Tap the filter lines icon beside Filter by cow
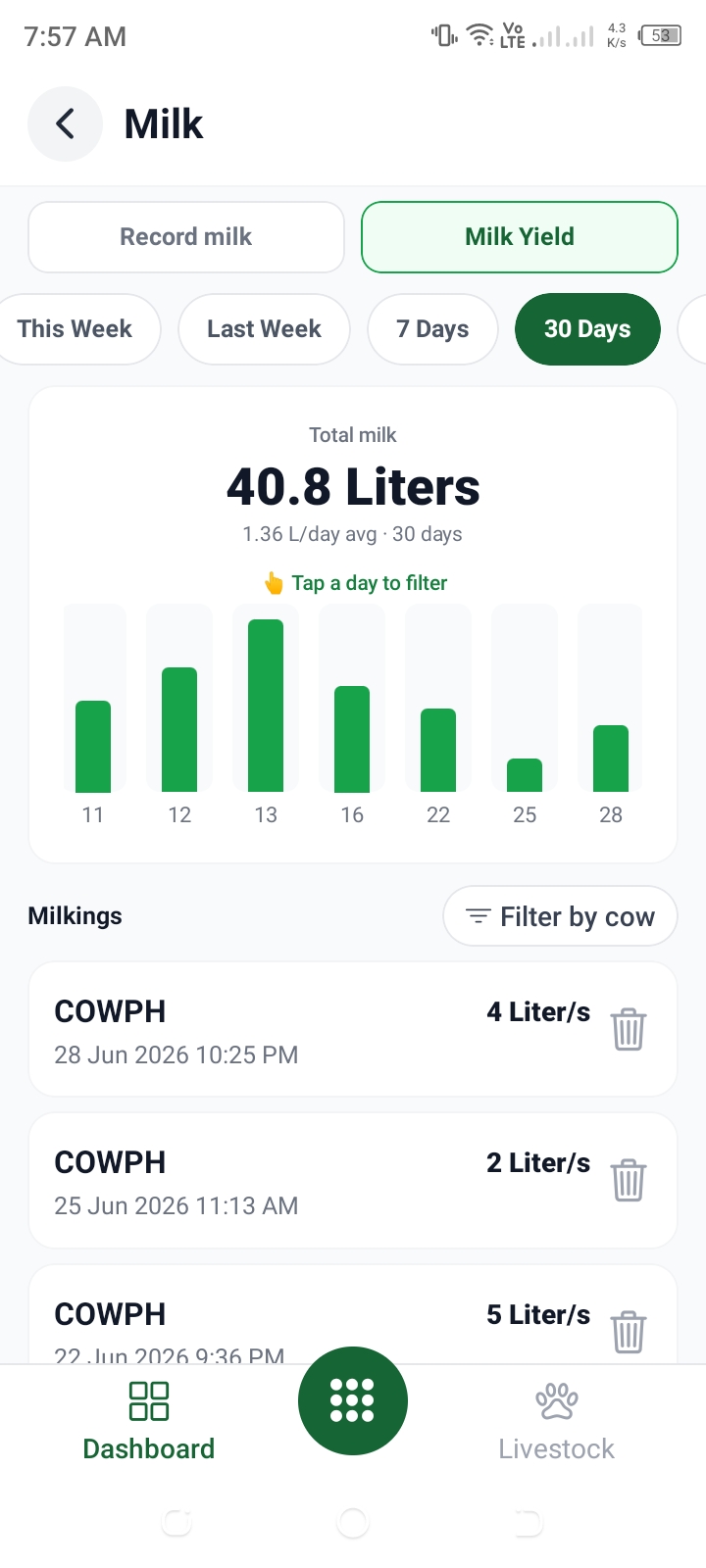 (x=478, y=916)
